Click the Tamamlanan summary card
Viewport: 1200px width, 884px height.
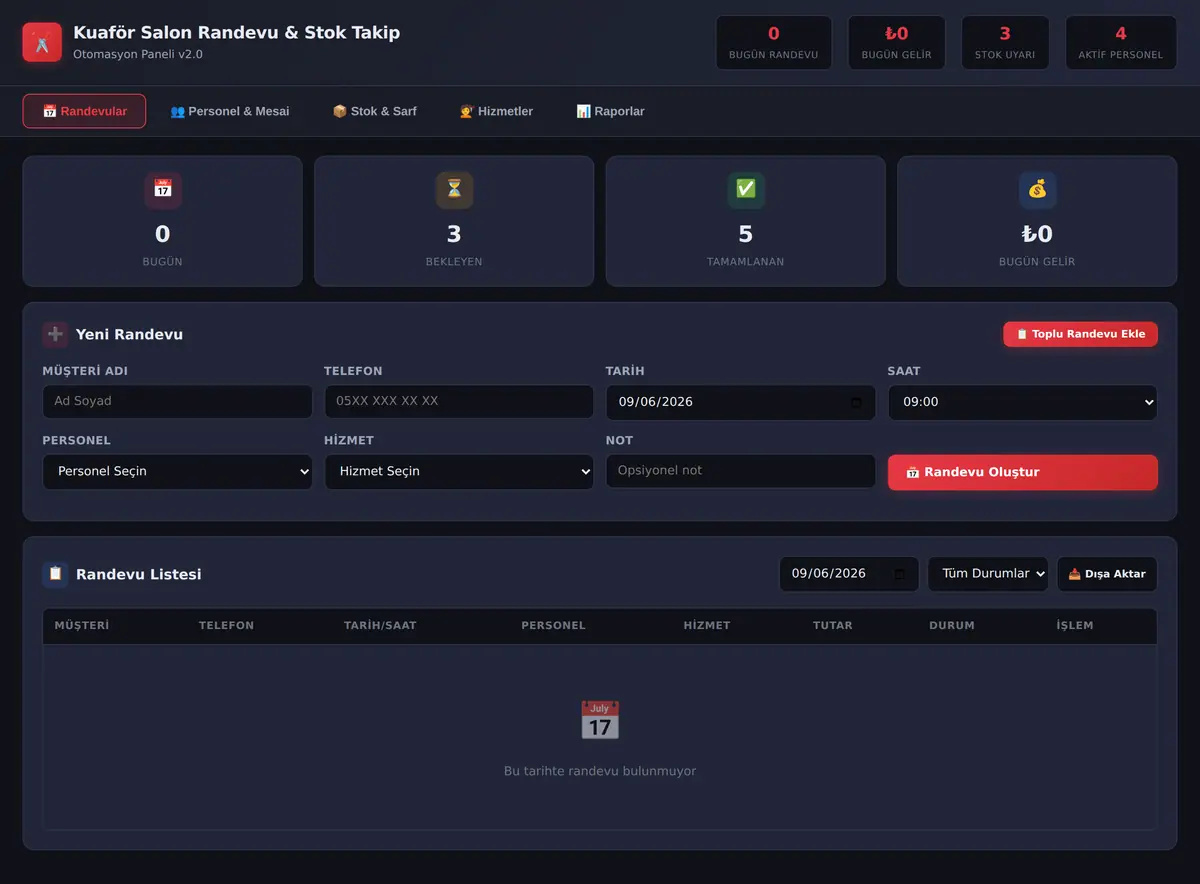(x=746, y=221)
